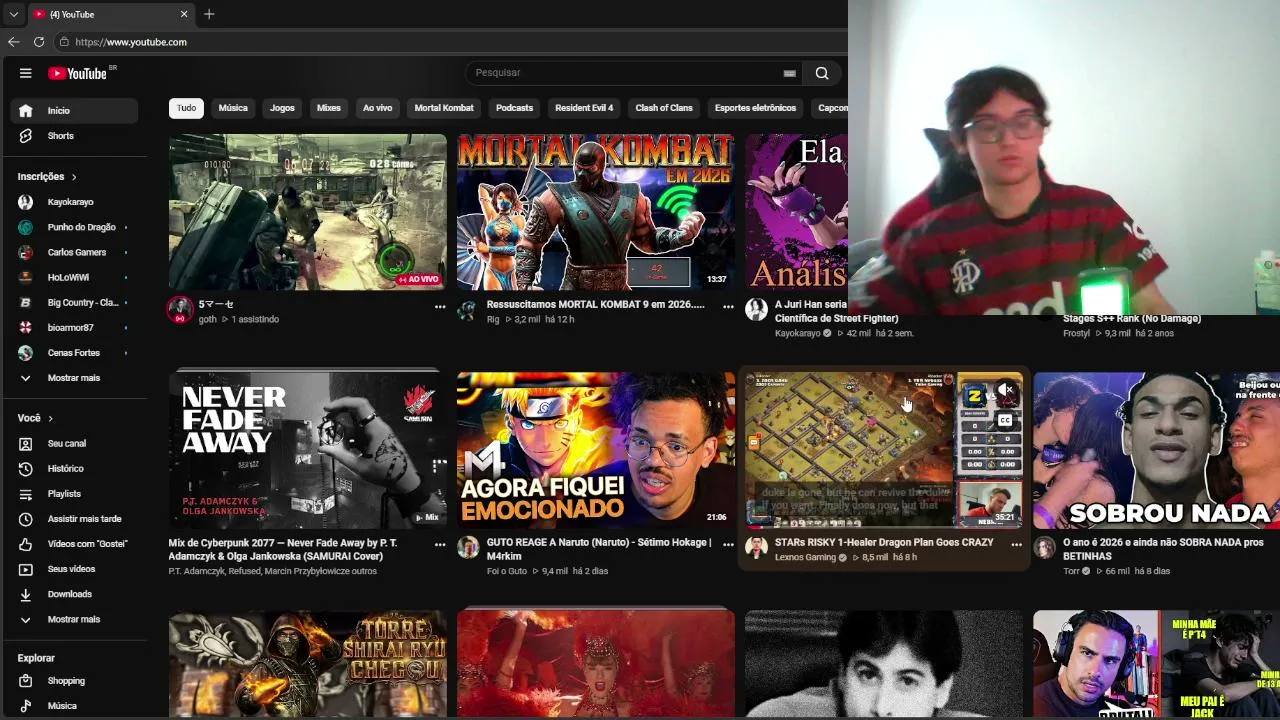Image resolution: width=1280 pixels, height=720 pixels.
Task: Open Assistir mais tarde list
Action: click(x=74, y=519)
